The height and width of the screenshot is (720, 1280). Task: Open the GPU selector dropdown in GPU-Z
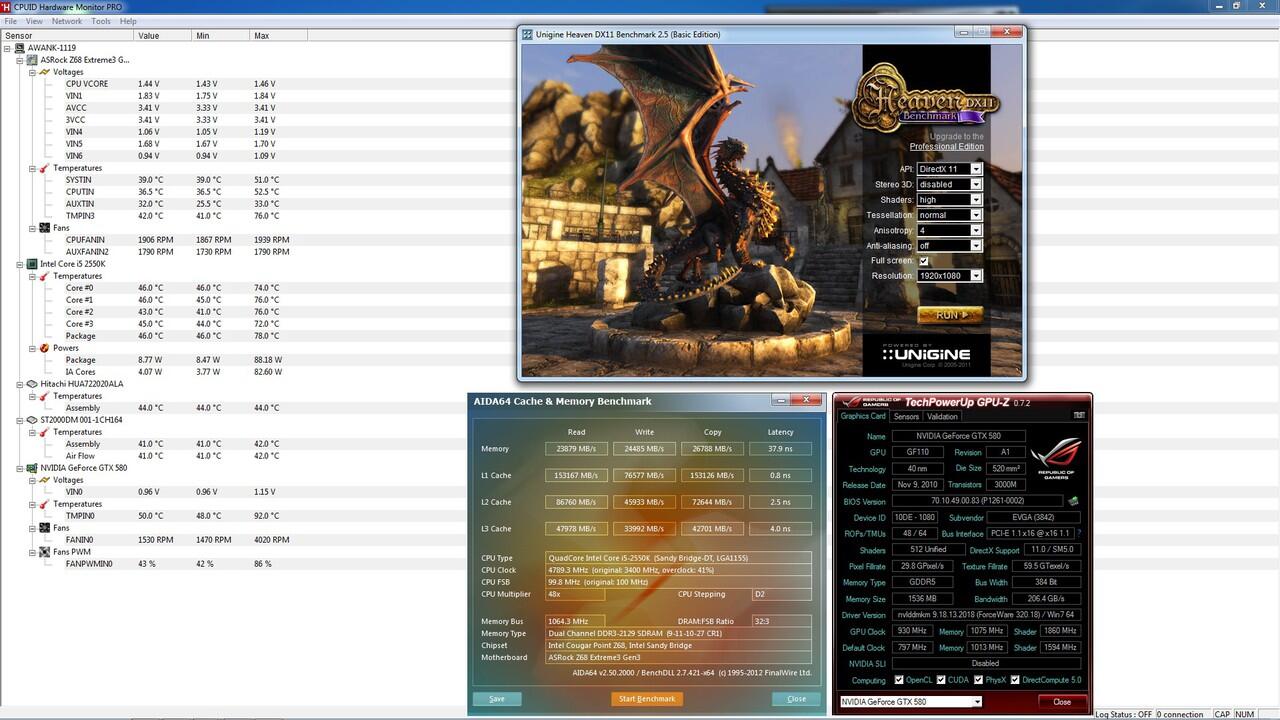coord(910,701)
